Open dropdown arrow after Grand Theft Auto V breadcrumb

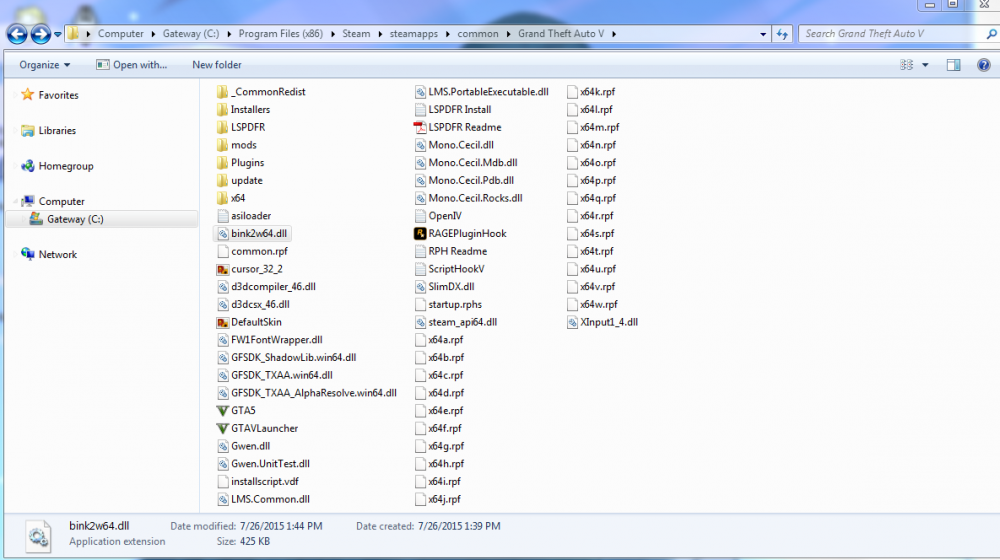coord(614,34)
